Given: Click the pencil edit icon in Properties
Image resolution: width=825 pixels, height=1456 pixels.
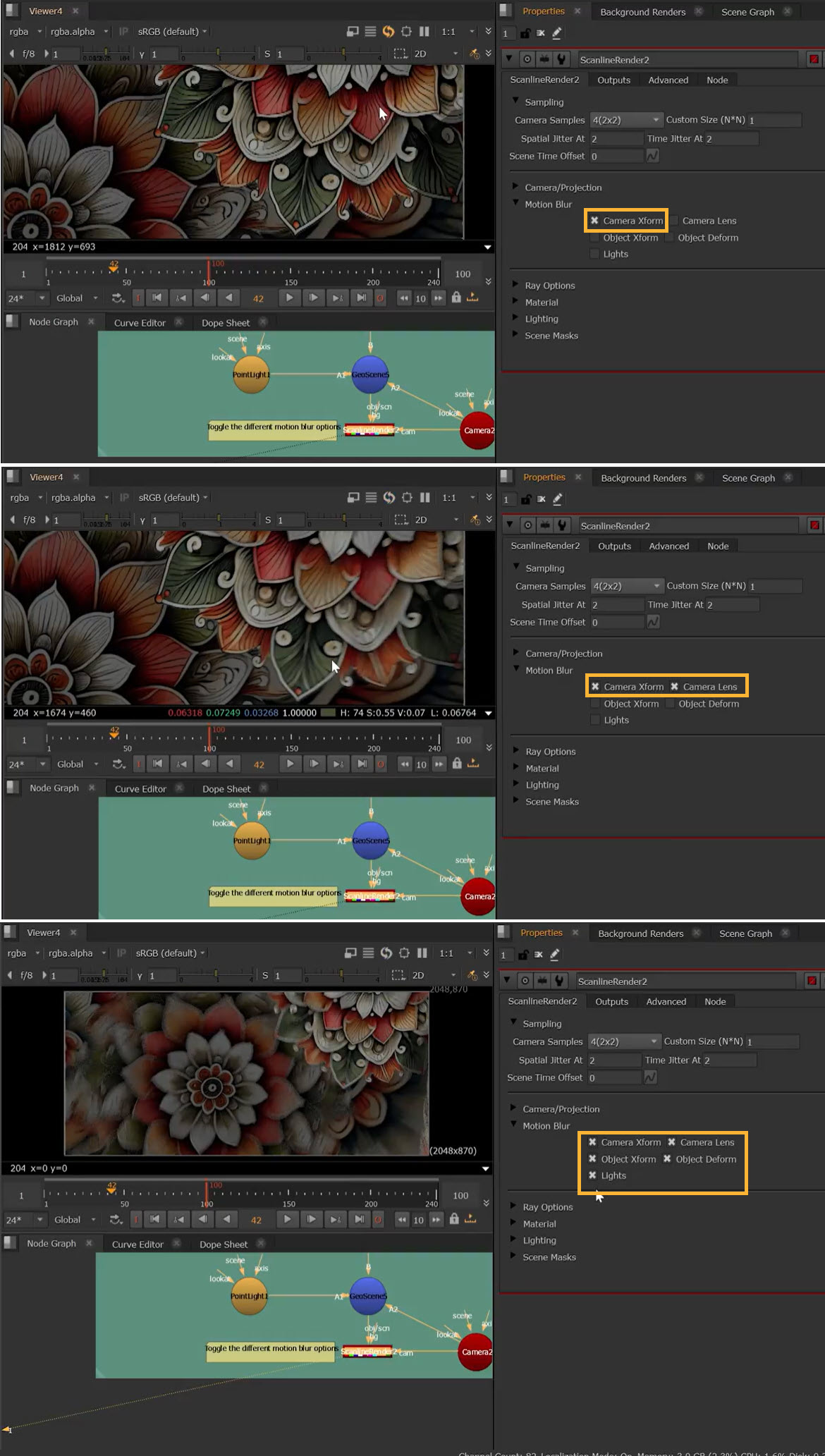Looking at the screenshot, I should tap(557, 33).
